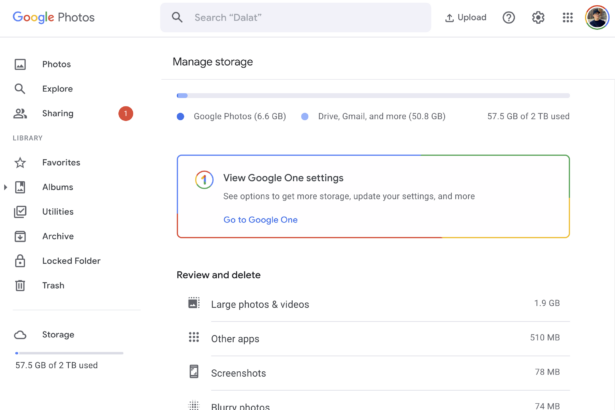Viewport: 615px width, 410px height.
Task: Click the Albums bookmark icon
Action: point(20,187)
